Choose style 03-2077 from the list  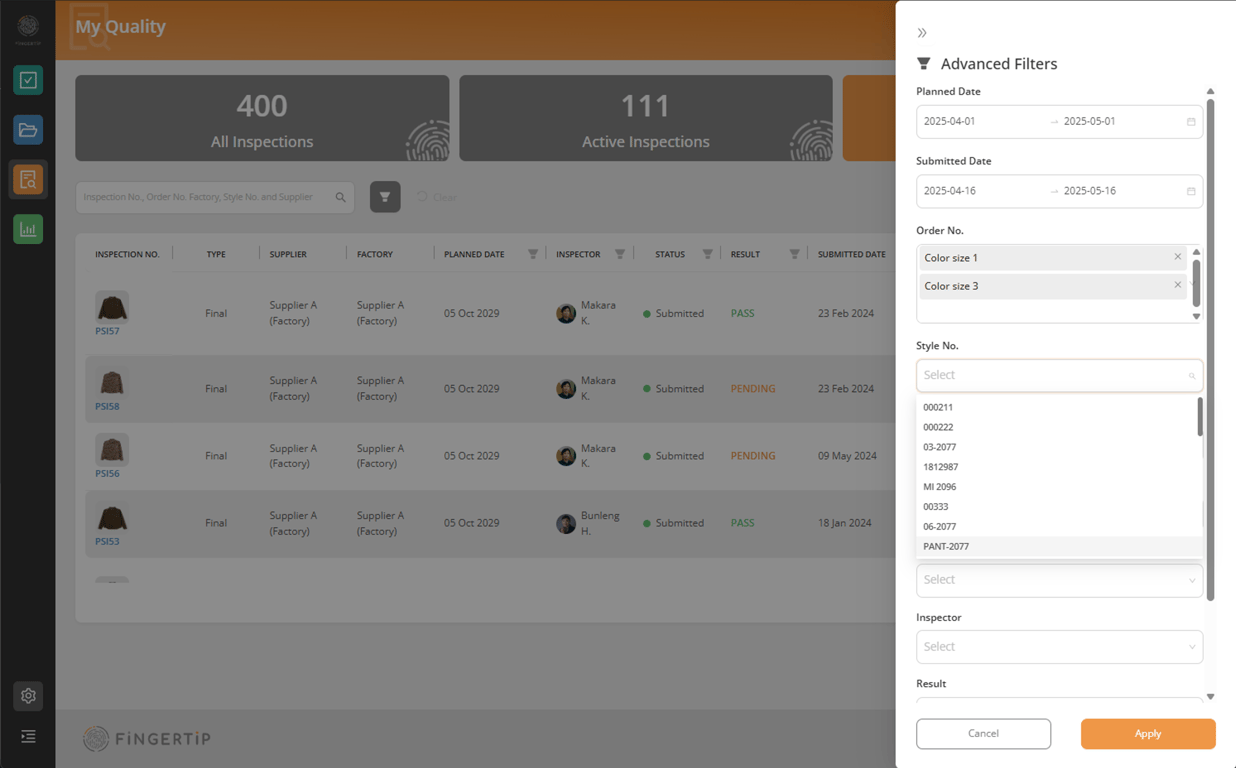(x=1057, y=447)
